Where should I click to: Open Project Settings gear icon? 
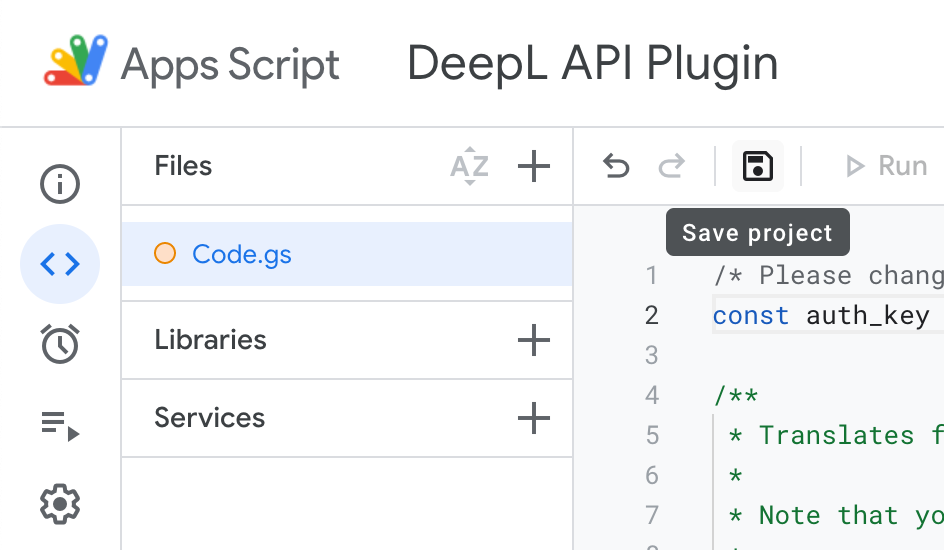[x=60, y=503]
